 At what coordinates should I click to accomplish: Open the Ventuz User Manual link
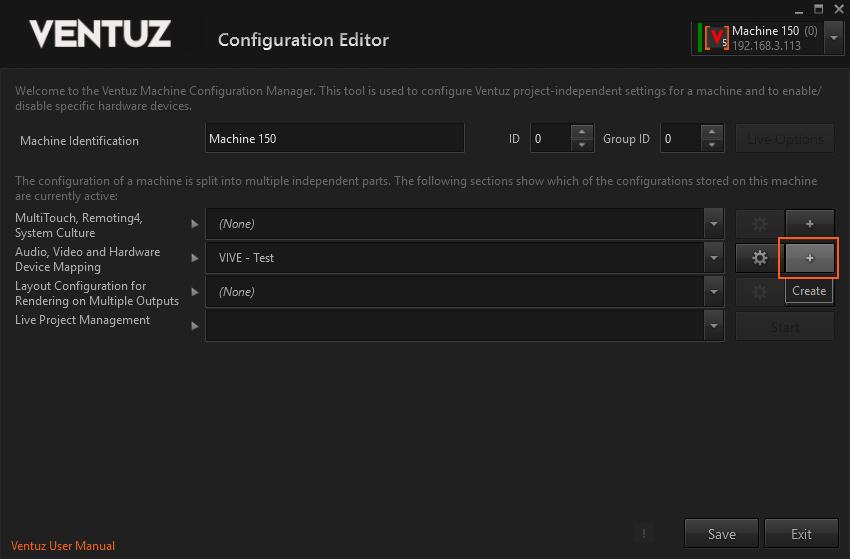coord(63,546)
